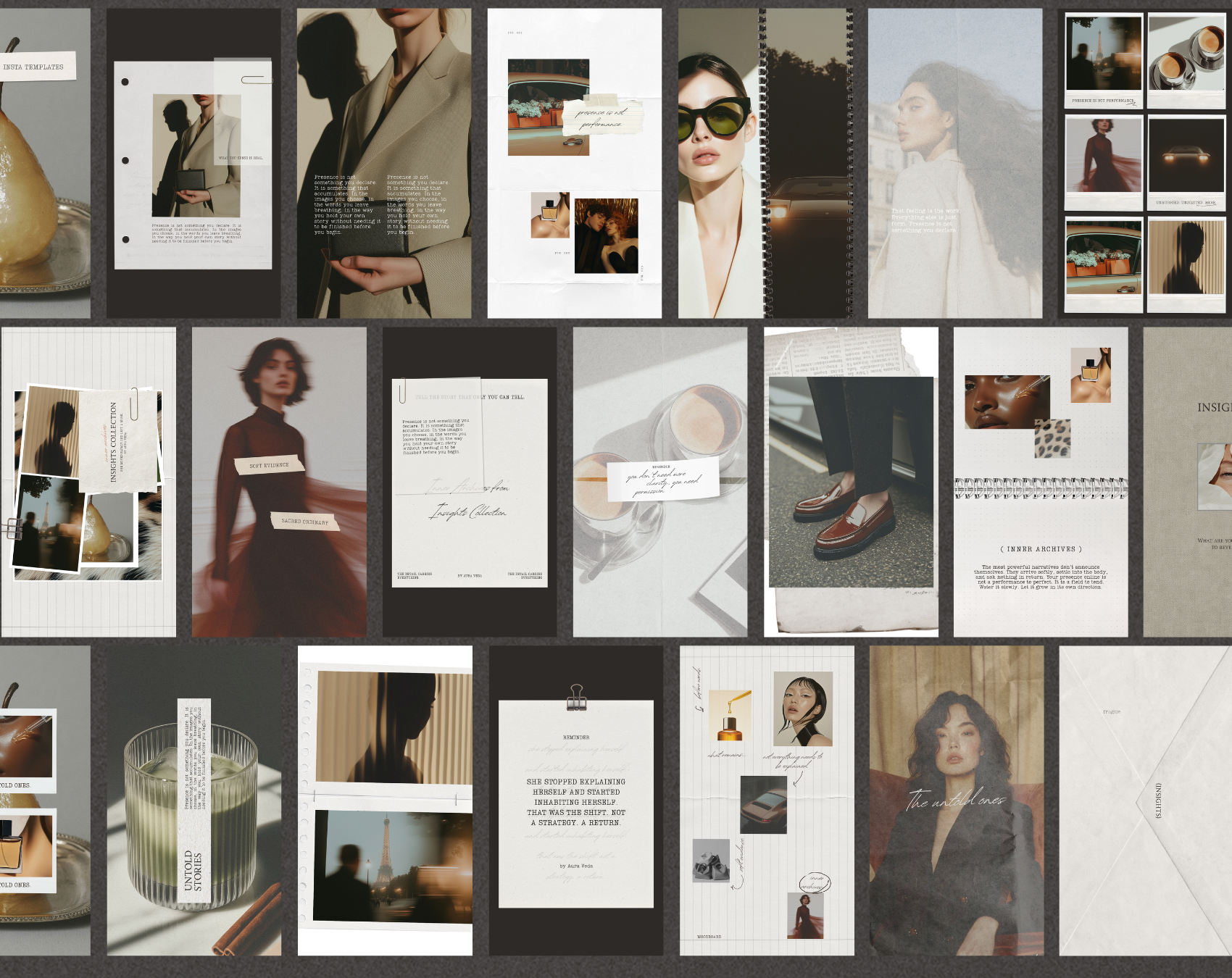Select the shadow silhouette polaroid in the grid
The width and height of the screenshot is (1232, 978).
click(x=1186, y=264)
